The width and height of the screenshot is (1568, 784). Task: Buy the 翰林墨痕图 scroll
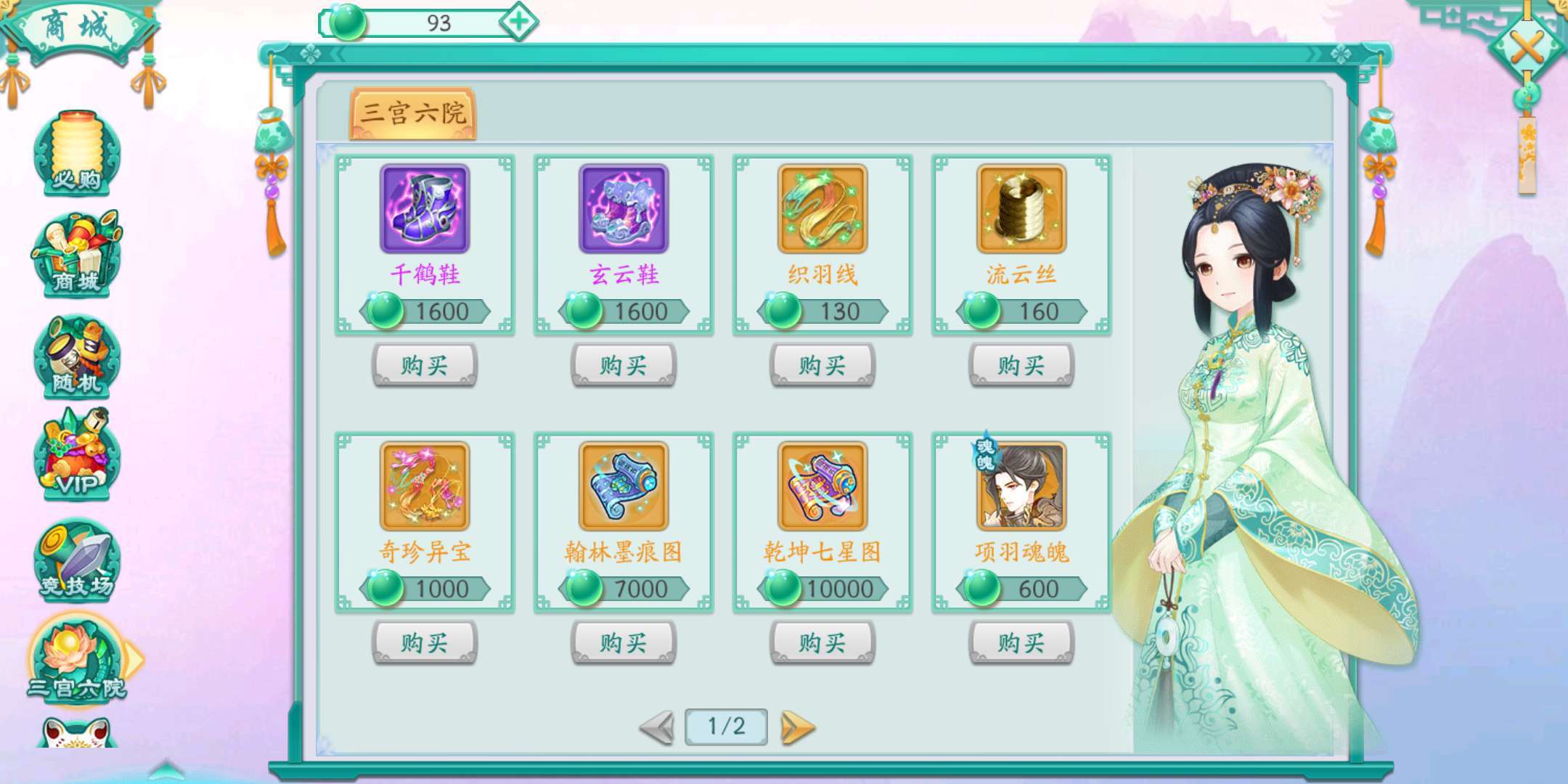coord(624,642)
